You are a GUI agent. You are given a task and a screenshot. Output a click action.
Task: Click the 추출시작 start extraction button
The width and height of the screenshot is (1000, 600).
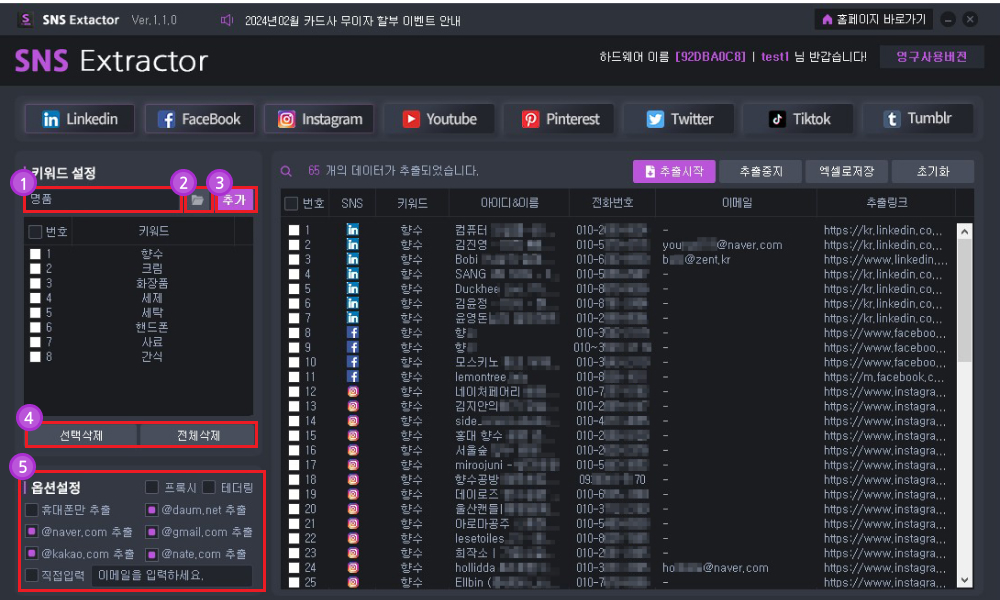coord(674,172)
